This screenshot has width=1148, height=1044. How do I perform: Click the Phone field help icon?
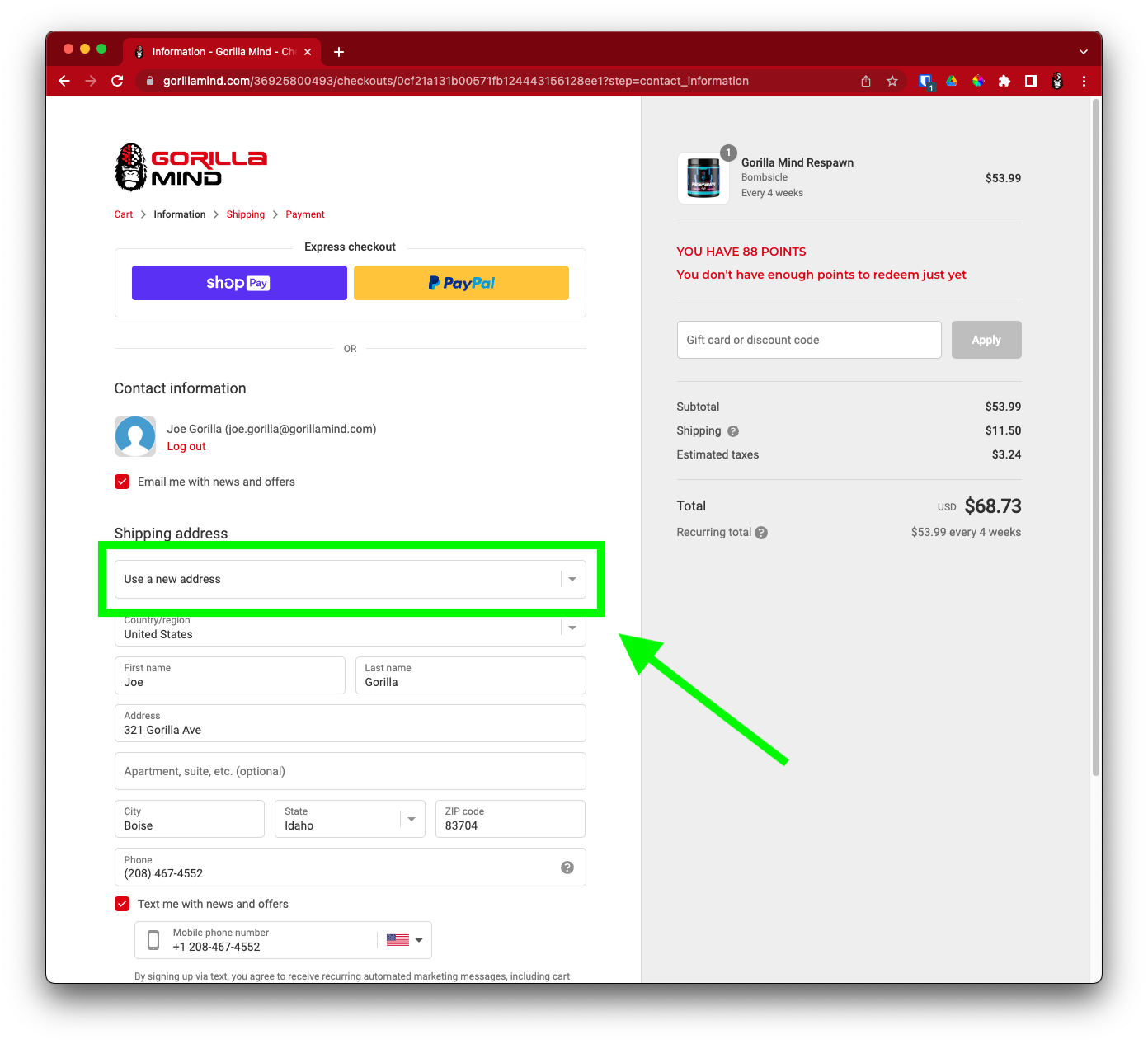[567, 868]
